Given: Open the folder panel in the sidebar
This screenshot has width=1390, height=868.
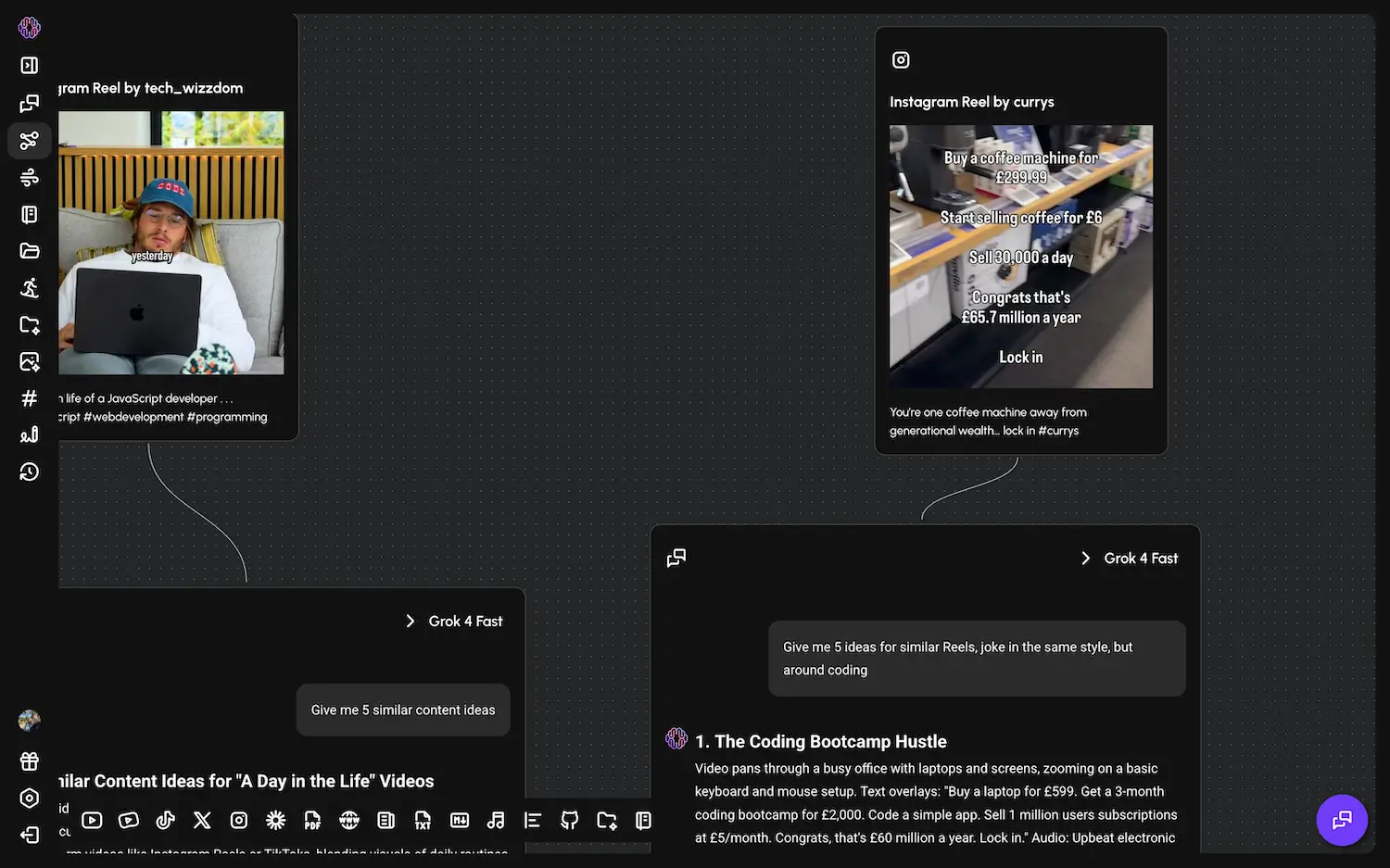Looking at the screenshot, I should (x=29, y=250).
